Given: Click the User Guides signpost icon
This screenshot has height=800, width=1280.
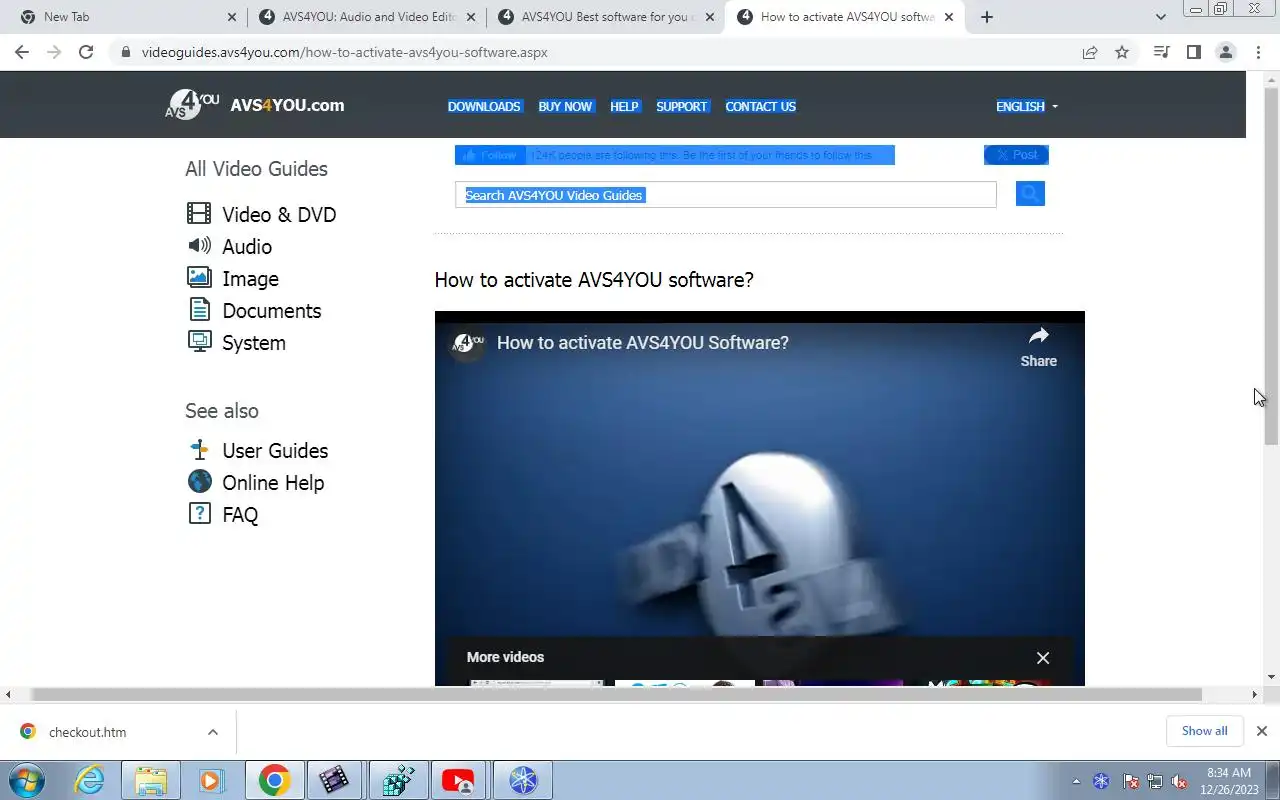Looking at the screenshot, I should point(199,450).
